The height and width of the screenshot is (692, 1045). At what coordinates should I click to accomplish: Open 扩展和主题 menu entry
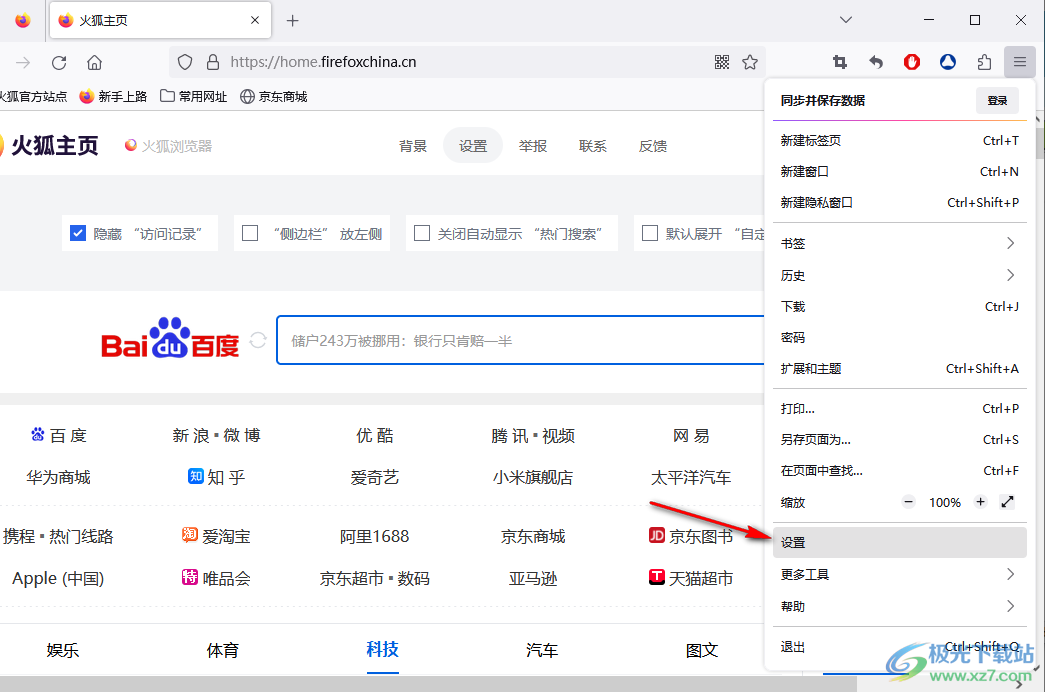(x=899, y=369)
